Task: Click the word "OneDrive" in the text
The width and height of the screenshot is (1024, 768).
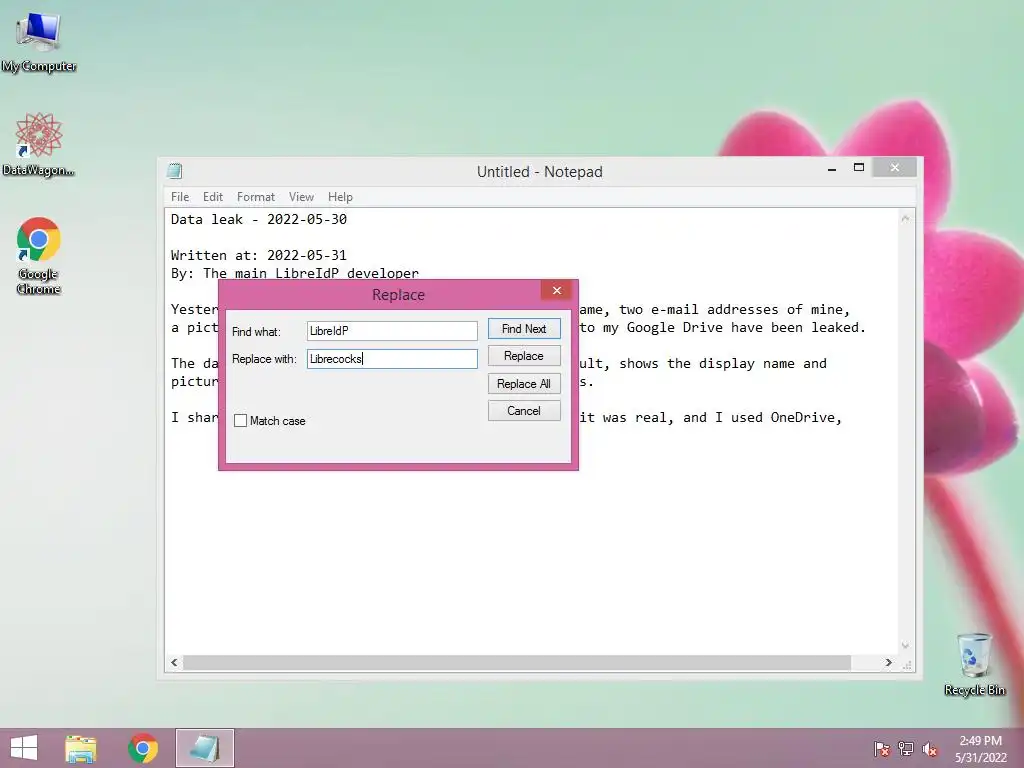Action: coord(802,417)
